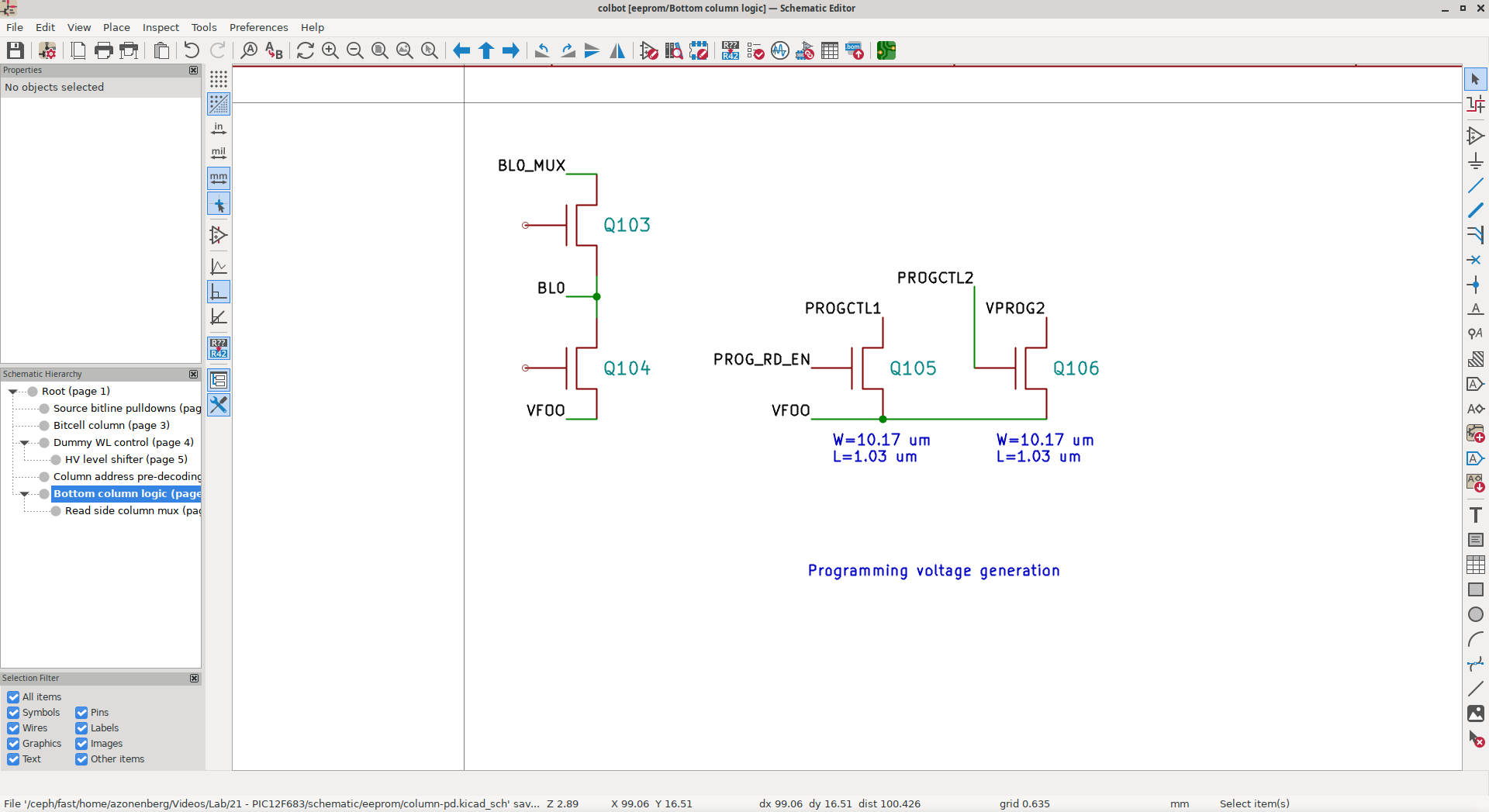The image size is (1489, 812).
Task: Collapse the Dummy WL control node
Action: click(25, 443)
